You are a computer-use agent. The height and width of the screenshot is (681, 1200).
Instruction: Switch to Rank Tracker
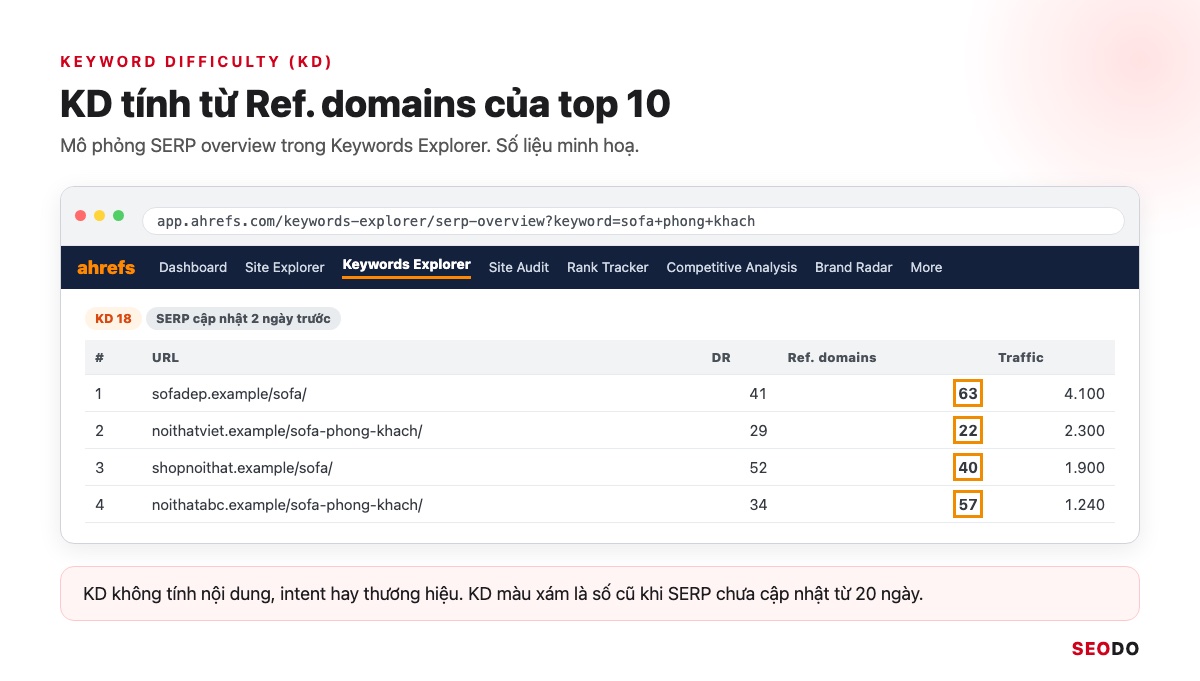pyautogui.click(x=608, y=267)
